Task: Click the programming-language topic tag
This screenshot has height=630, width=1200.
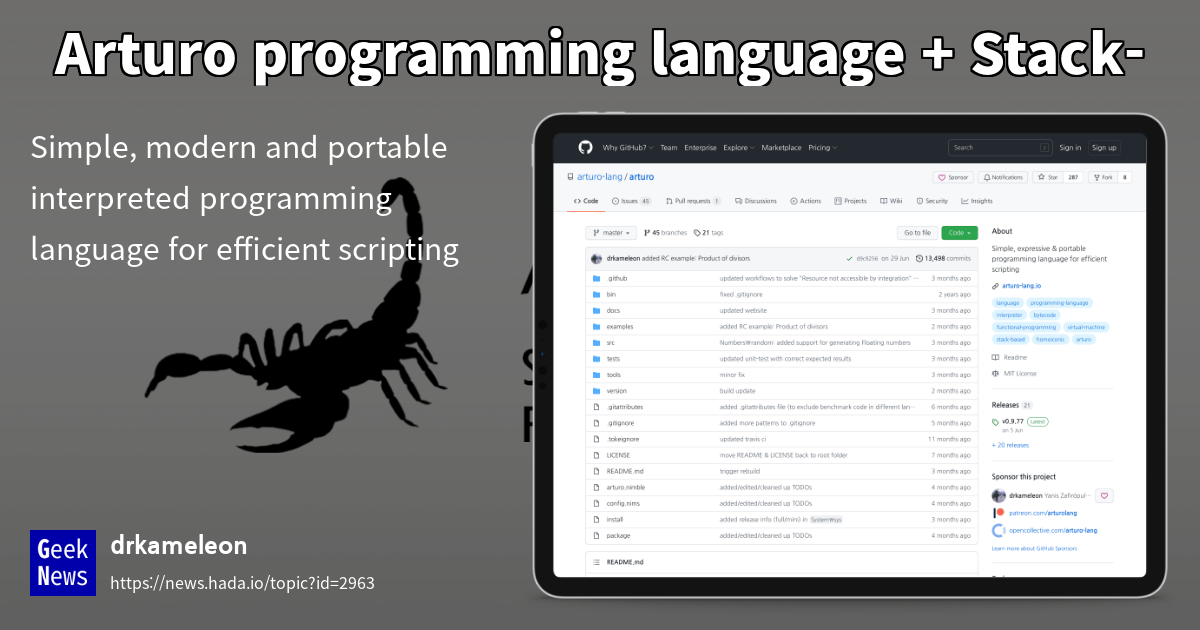Action: coord(1059,302)
